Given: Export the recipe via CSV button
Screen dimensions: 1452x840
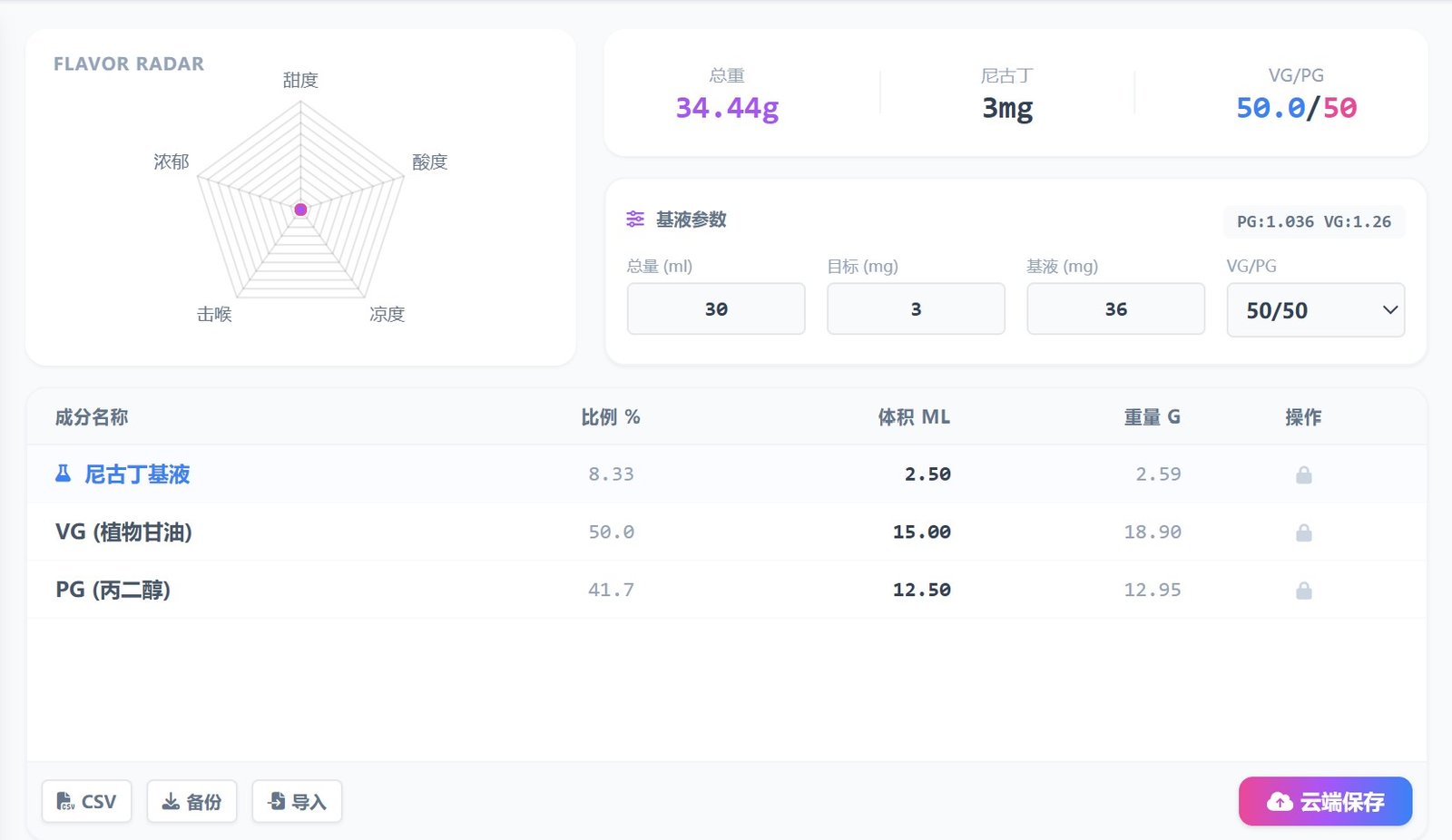Looking at the screenshot, I should (x=87, y=802).
